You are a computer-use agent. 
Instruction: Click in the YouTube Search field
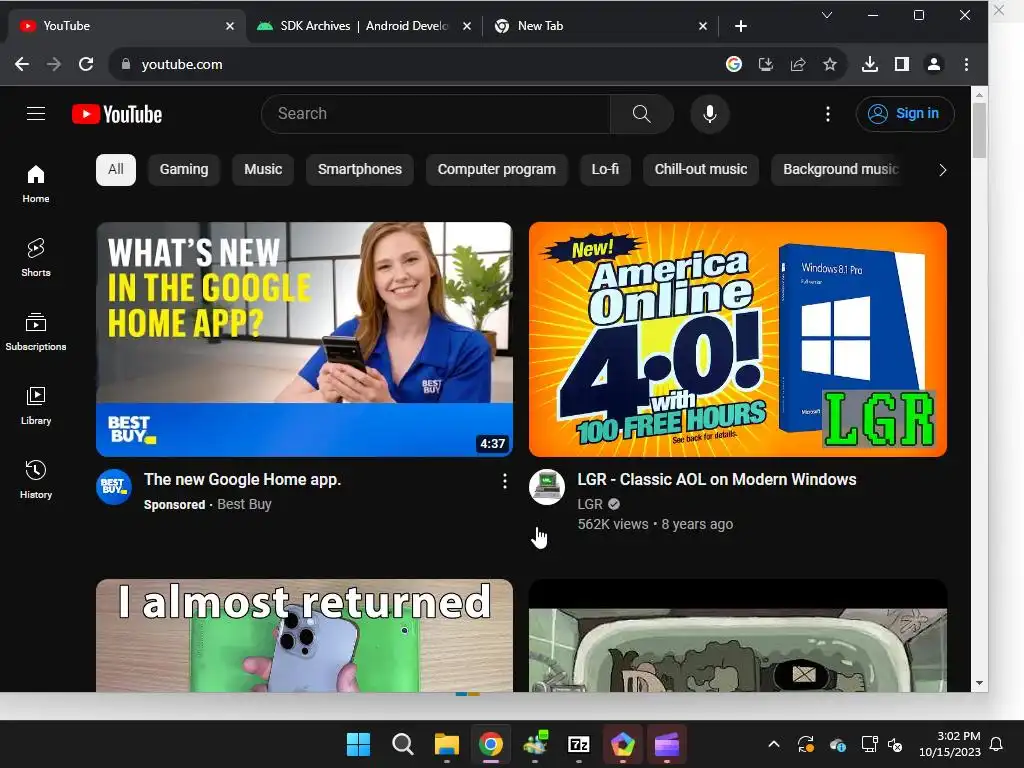pos(436,114)
